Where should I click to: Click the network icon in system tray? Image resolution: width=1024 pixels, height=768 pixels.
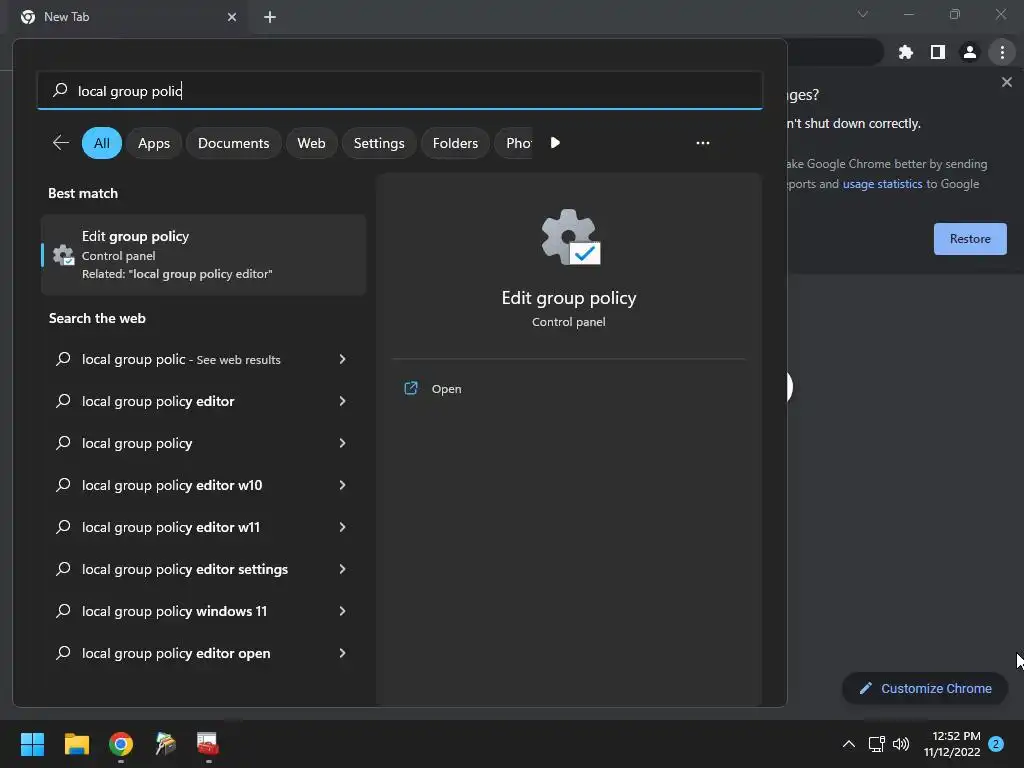(876, 744)
